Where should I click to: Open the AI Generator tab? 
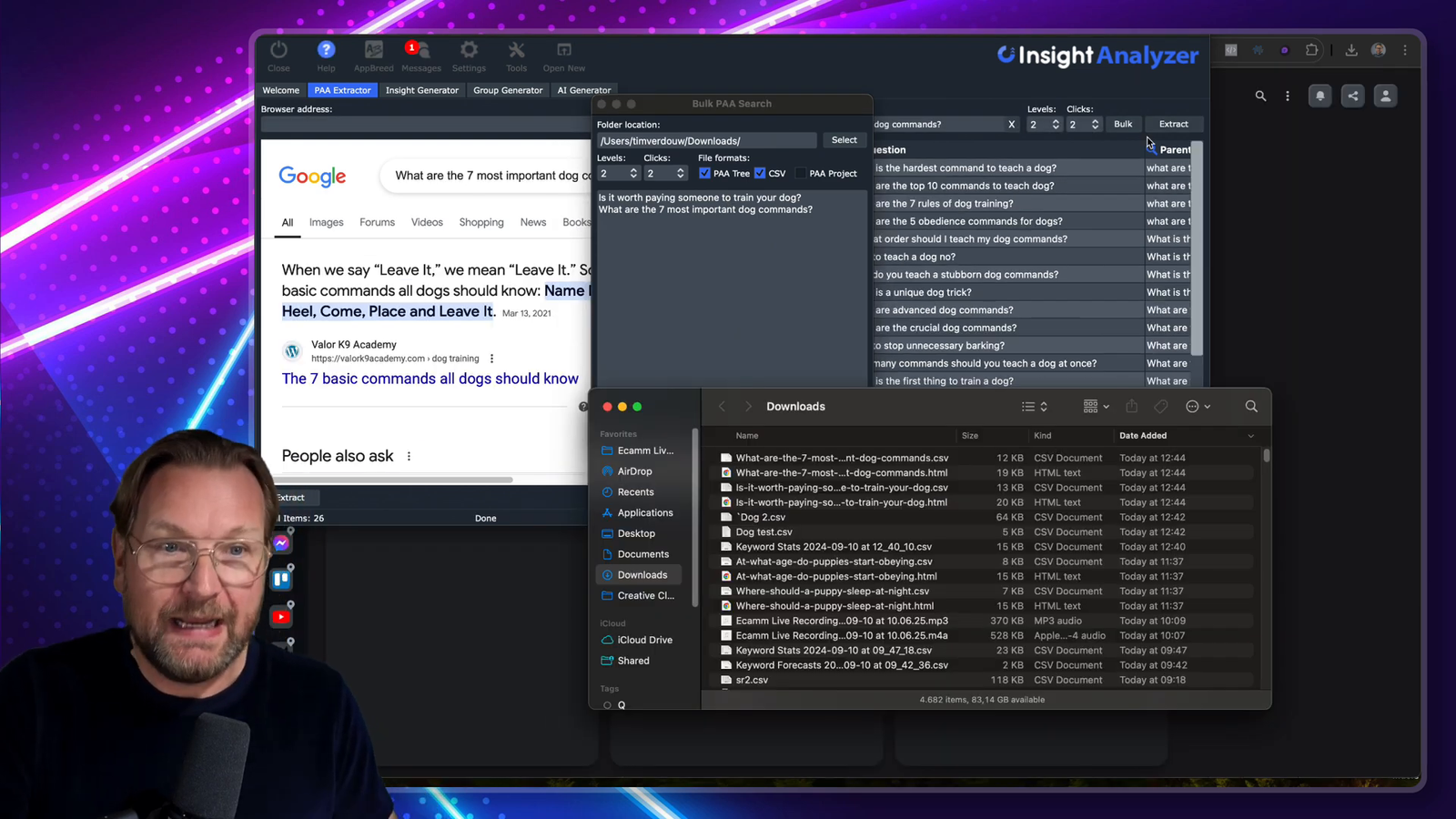click(583, 90)
